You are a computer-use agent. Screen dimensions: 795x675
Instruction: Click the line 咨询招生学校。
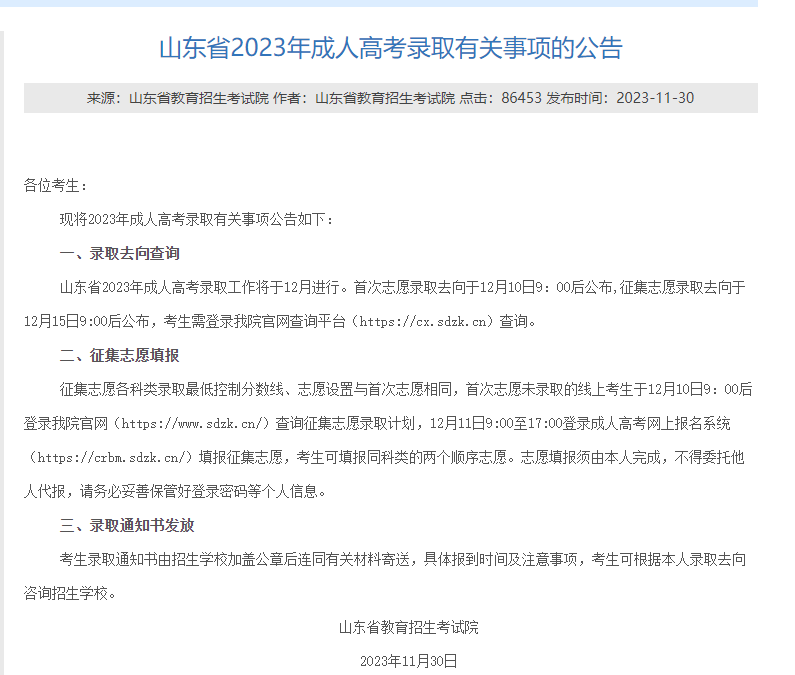[x=69, y=593]
